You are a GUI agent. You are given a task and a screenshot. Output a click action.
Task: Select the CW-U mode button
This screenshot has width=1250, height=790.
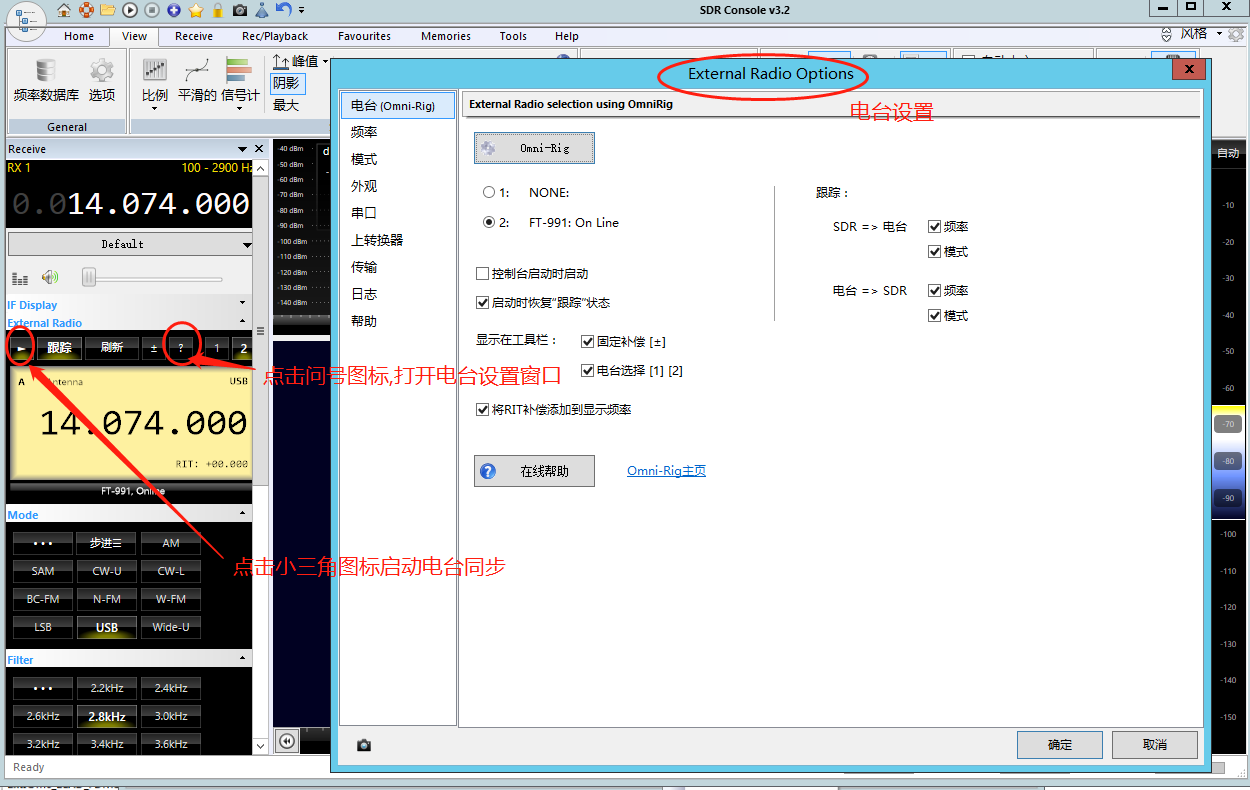[x=107, y=571]
